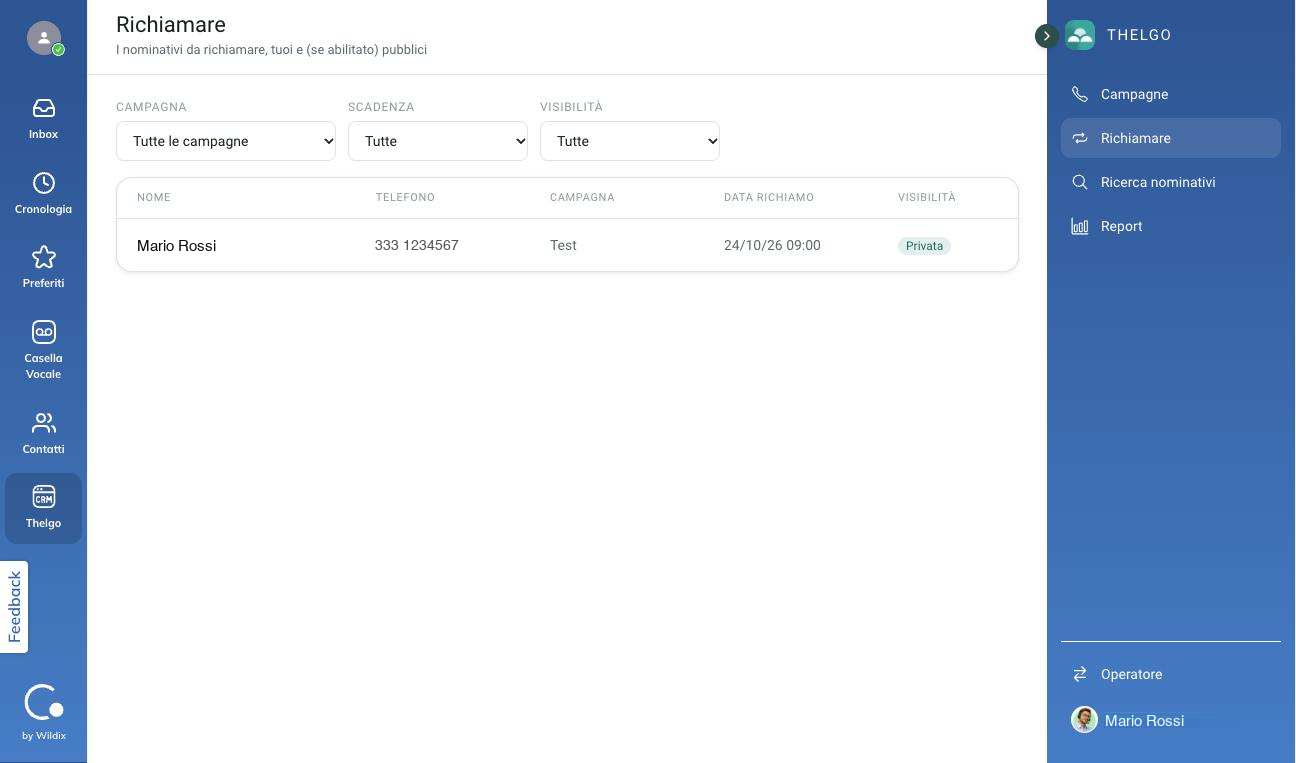The image size is (1296, 763).
Task: Open Preferiti star icon
Action: point(43,257)
